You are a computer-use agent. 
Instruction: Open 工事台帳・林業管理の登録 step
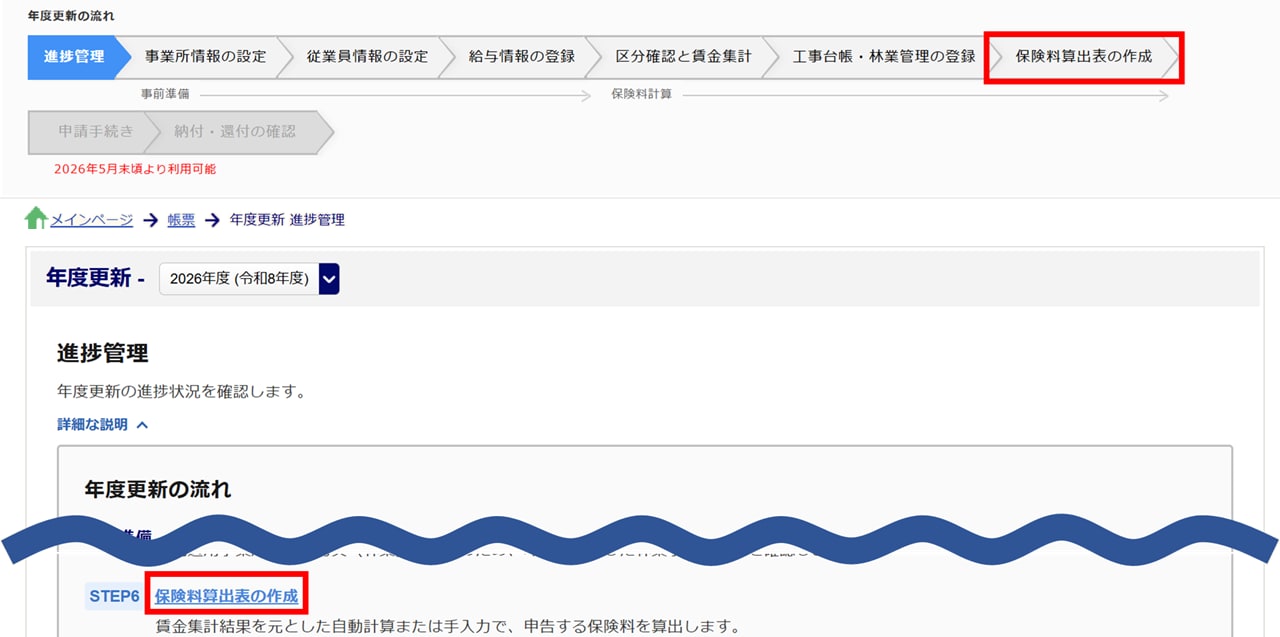[883, 57]
